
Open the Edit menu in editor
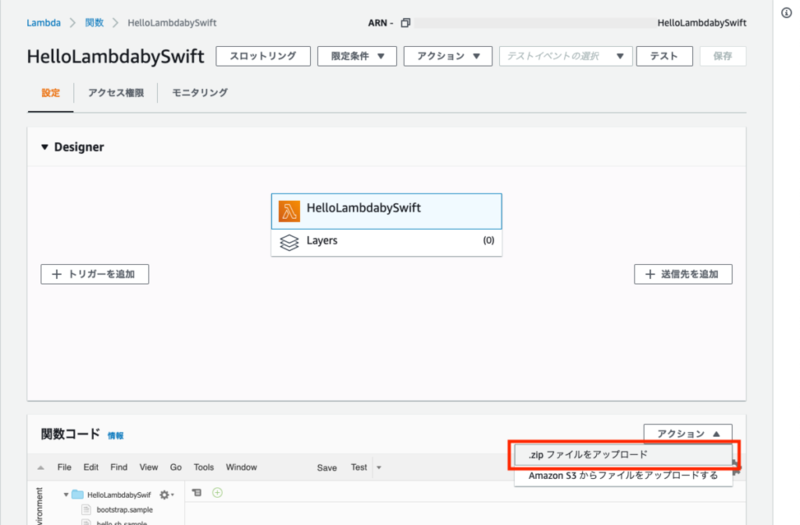click(x=91, y=467)
